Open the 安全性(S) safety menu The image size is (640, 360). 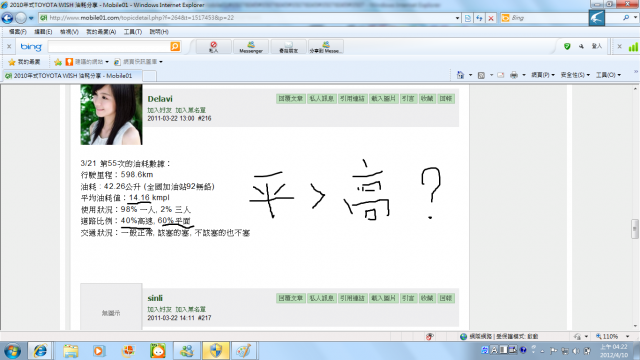[x=575, y=75]
